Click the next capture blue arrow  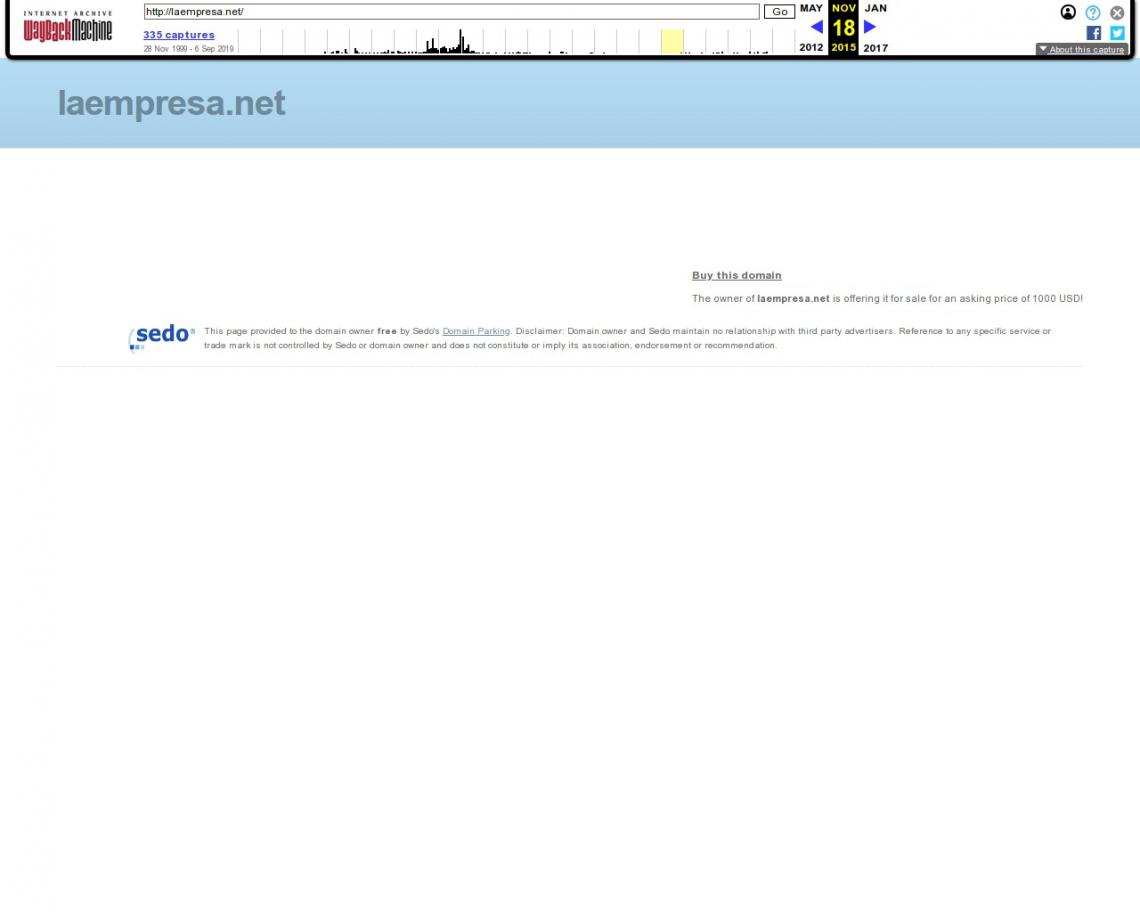(870, 27)
